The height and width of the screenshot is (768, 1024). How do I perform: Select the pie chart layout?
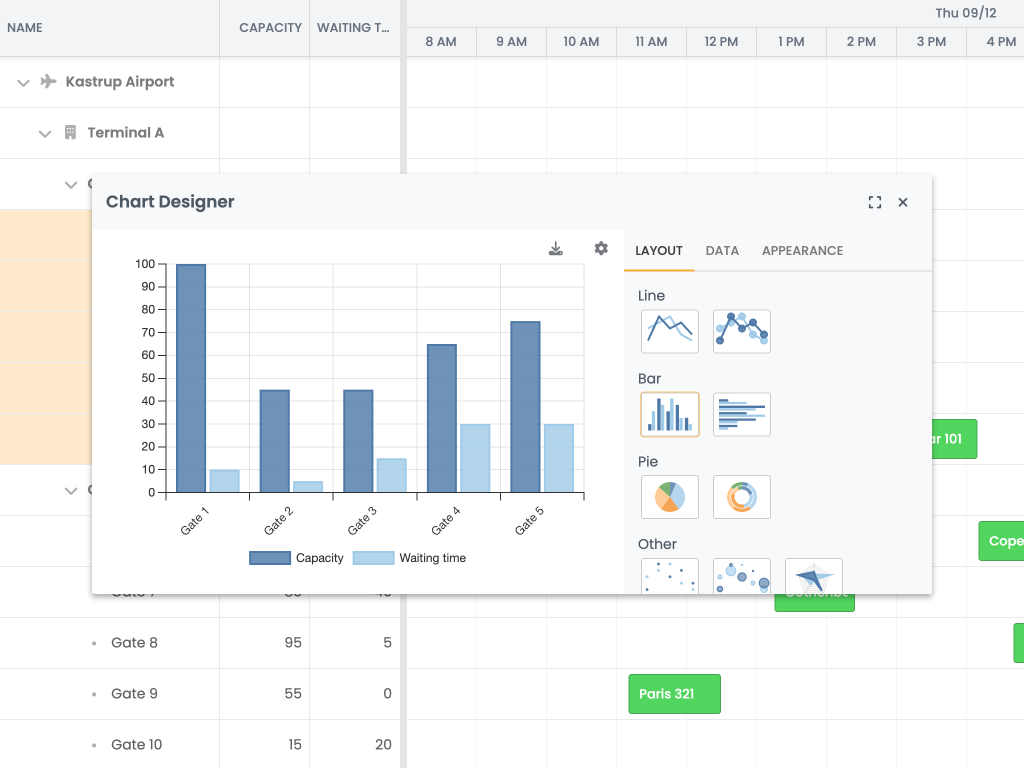(x=669, y=497)
